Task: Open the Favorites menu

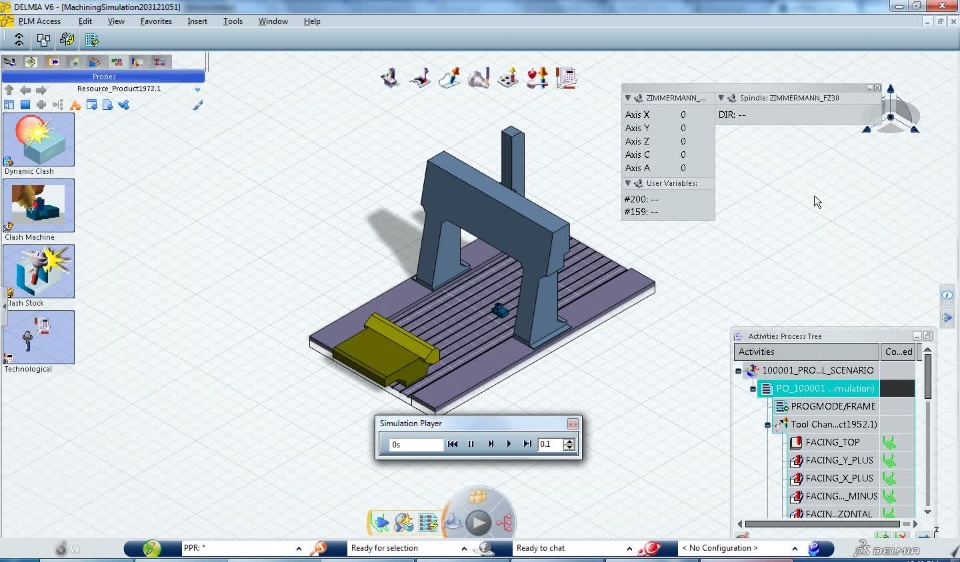Action: tap(156, 21)
